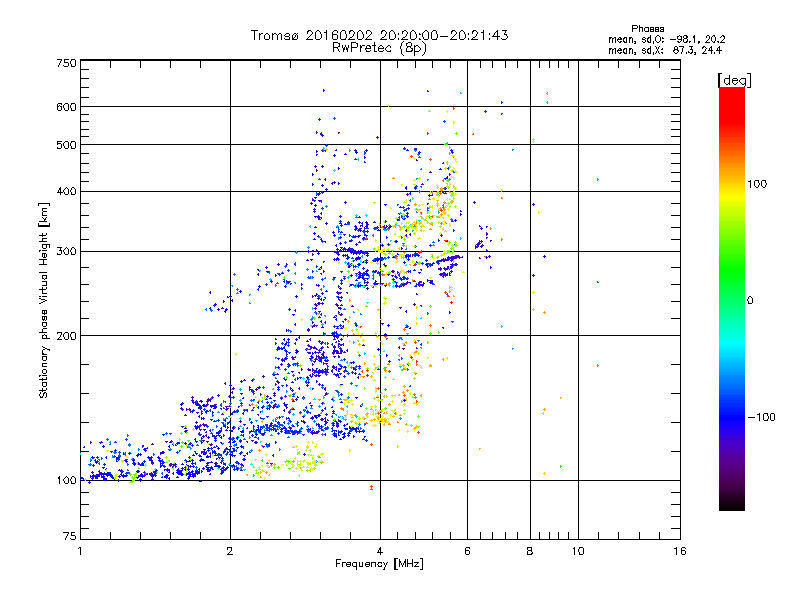The image size is (800, 600).
Task: Click the y-axis tick label '200'
Action: click(x=66, y=336)
